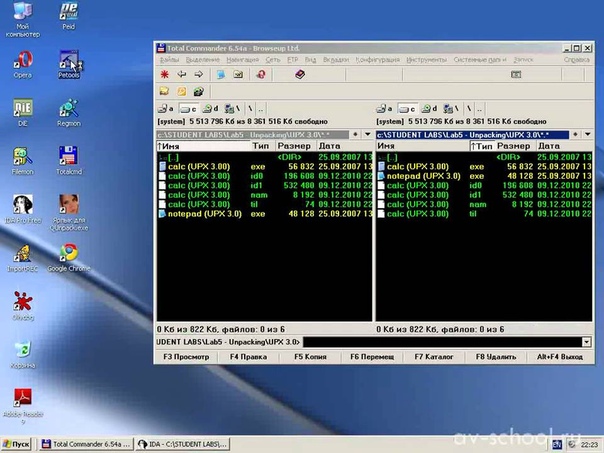Go forward using the right arrow icon
The image size is (604, 453).
(198, 74)
